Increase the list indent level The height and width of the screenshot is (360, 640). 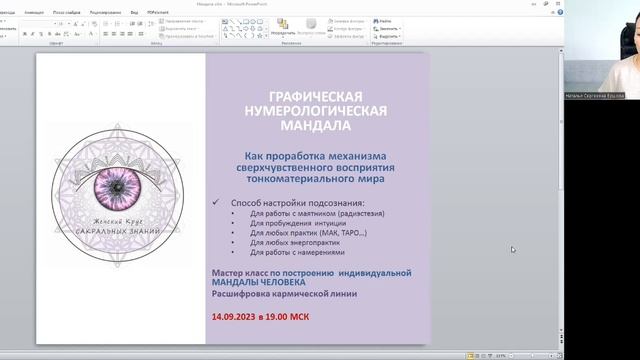pyautogui.click(x=140, y=24)
